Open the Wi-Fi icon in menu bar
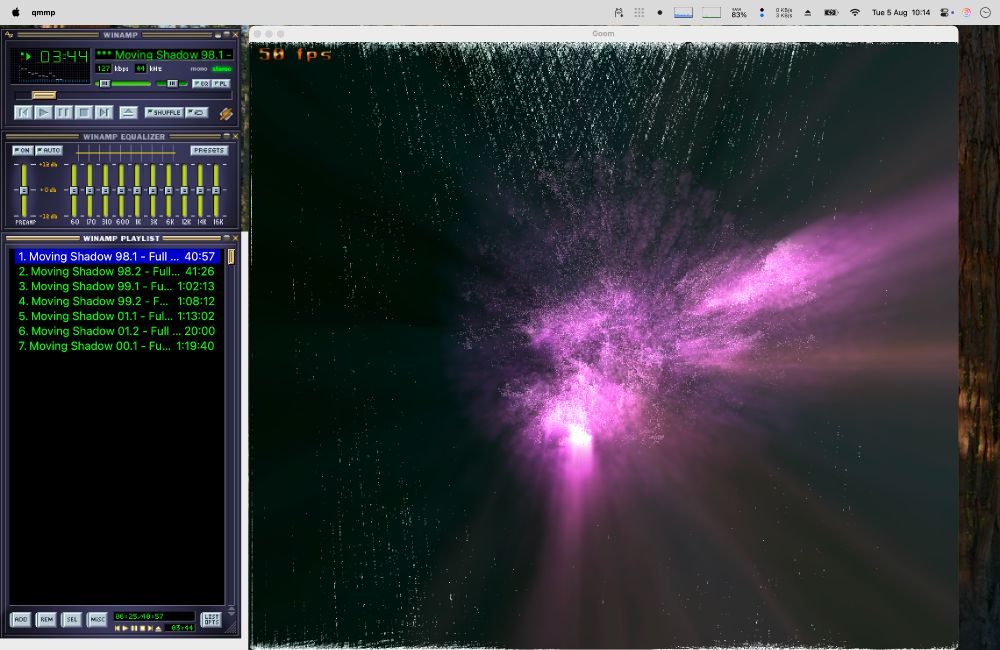This screenshot has width=1000, height=650. click(854, 13)
